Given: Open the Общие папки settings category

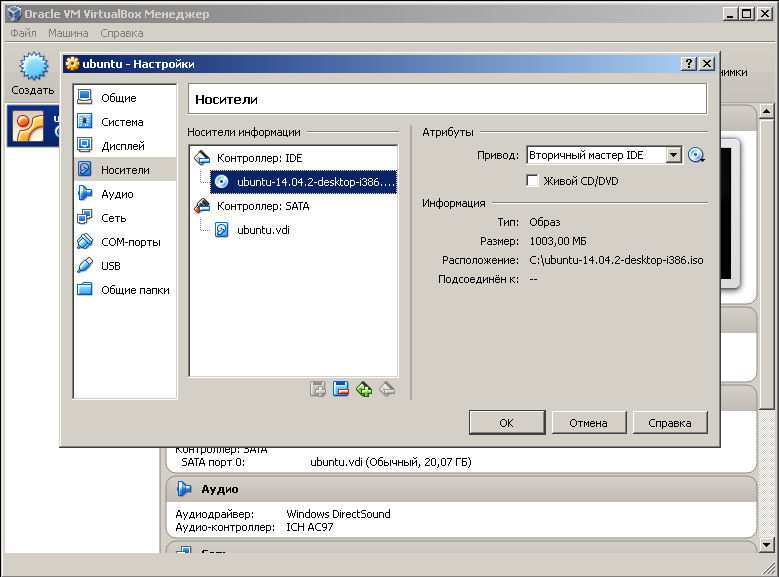Looking at the screenshot, I should tap(125, 290).
